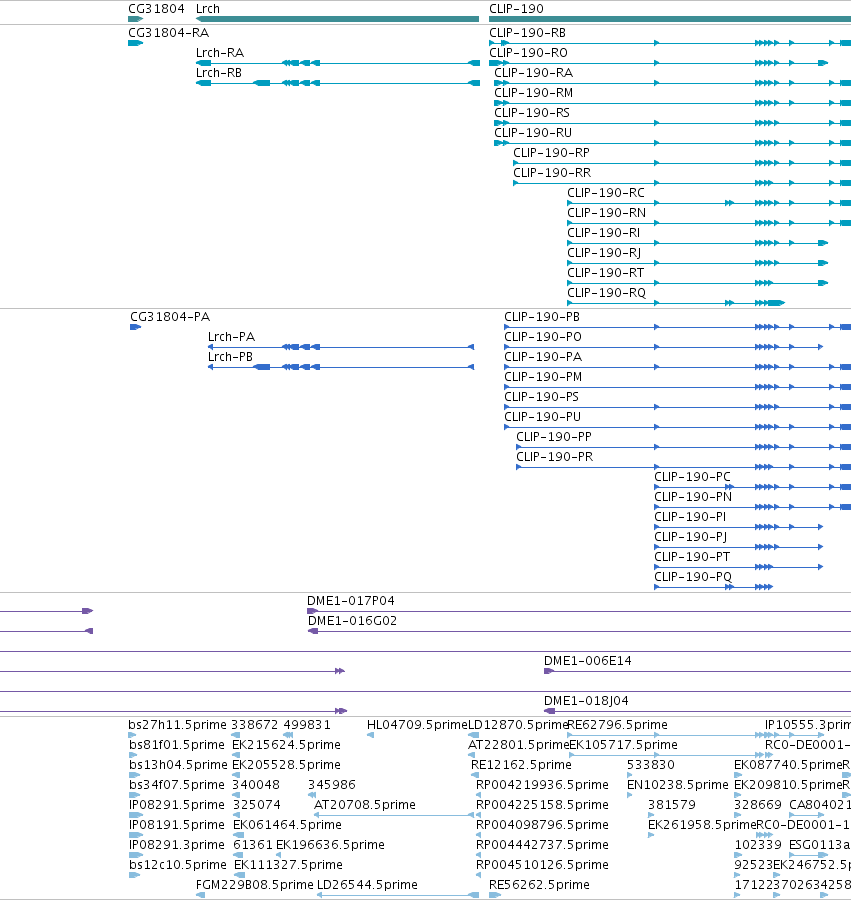Screen dimensions: 851x900
Task: Select EST EK205528.5prime
Action: tap(286, 765)
